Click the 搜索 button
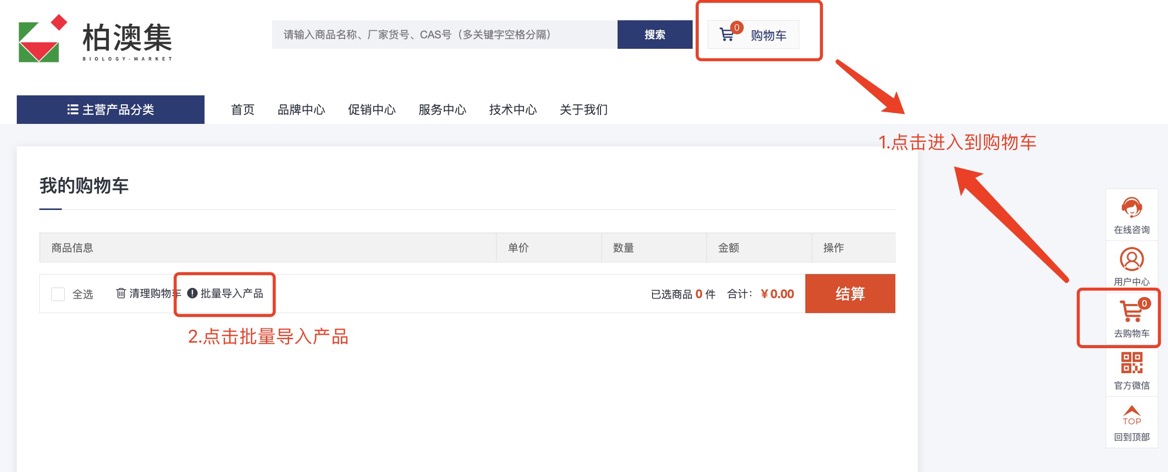The height and width of the screenshot is (472, 1168). pyautogui.click(x=655, y=34)
